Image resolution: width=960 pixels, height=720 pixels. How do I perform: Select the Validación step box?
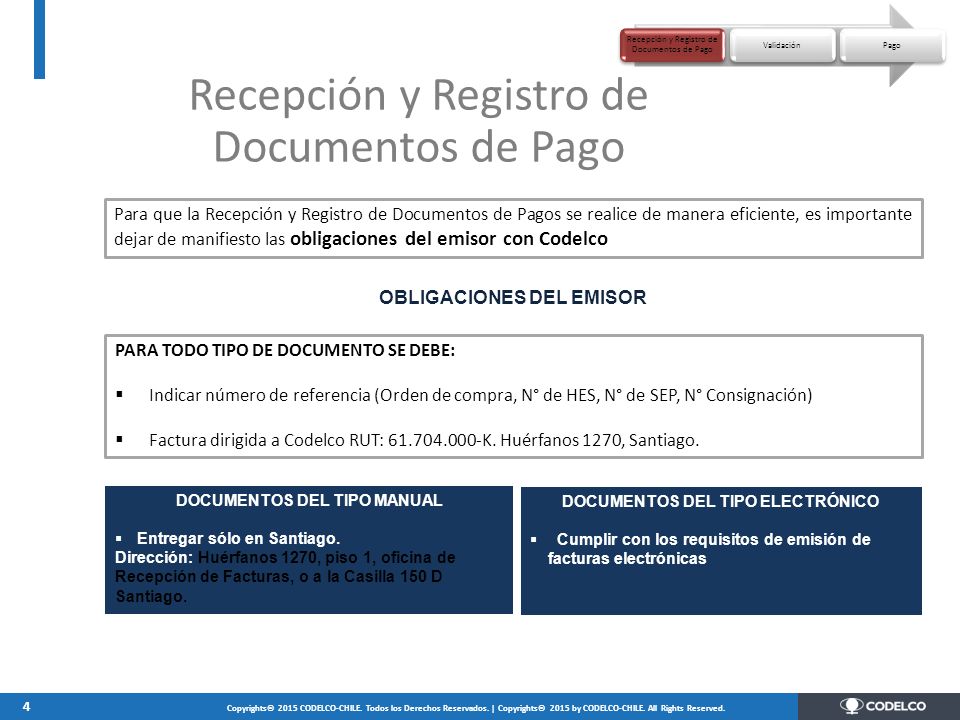(x=782, y=45)
